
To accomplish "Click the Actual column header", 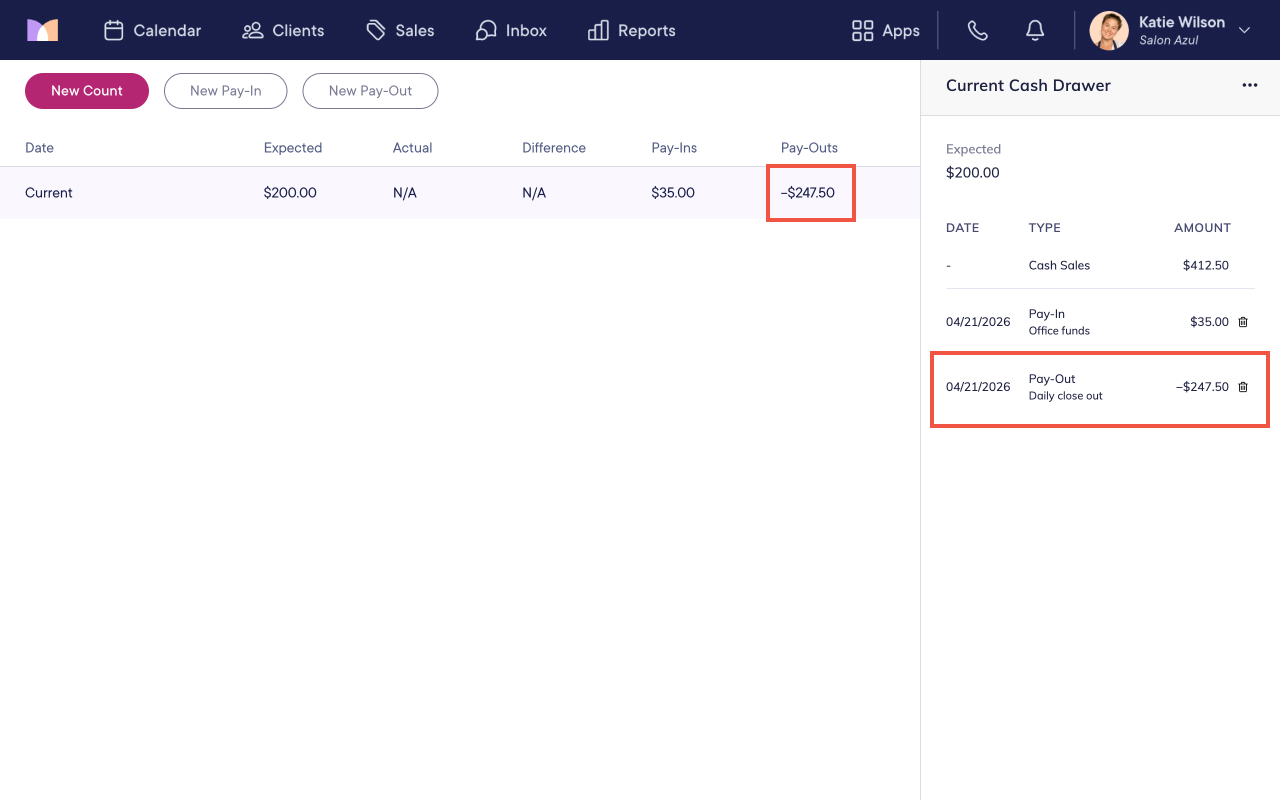I will [x=412, y=147].
